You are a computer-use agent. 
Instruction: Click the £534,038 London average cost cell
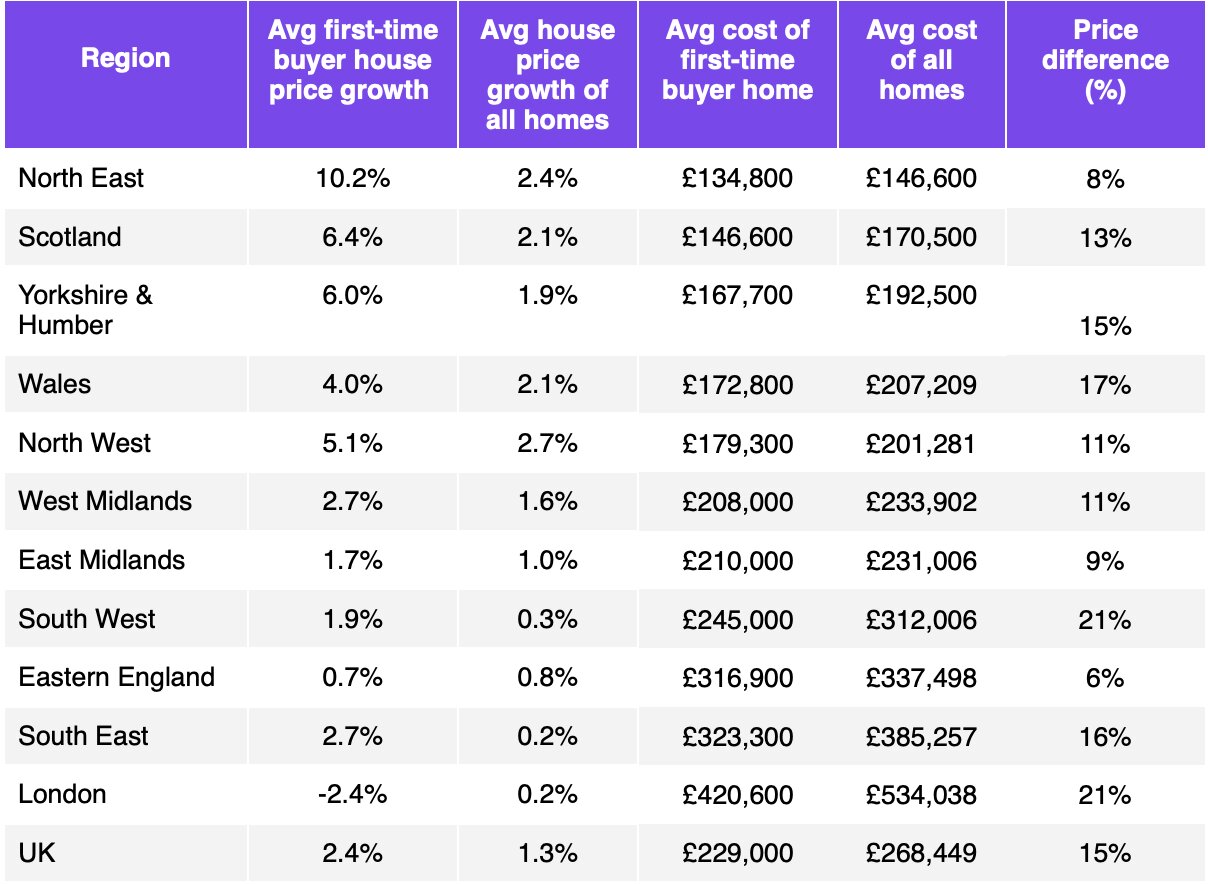[921, 795]
